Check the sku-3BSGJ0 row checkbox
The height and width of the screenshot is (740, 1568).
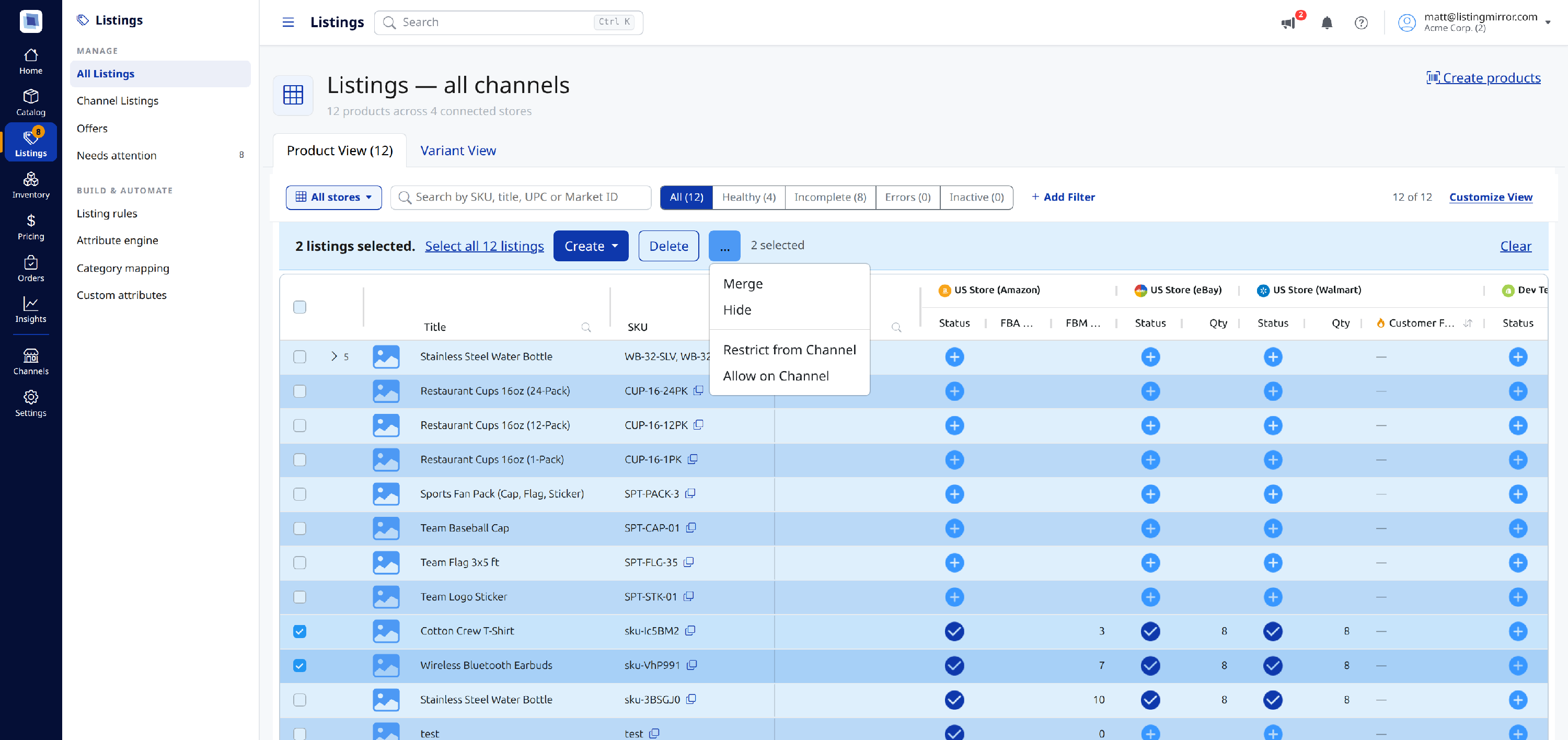299,699
